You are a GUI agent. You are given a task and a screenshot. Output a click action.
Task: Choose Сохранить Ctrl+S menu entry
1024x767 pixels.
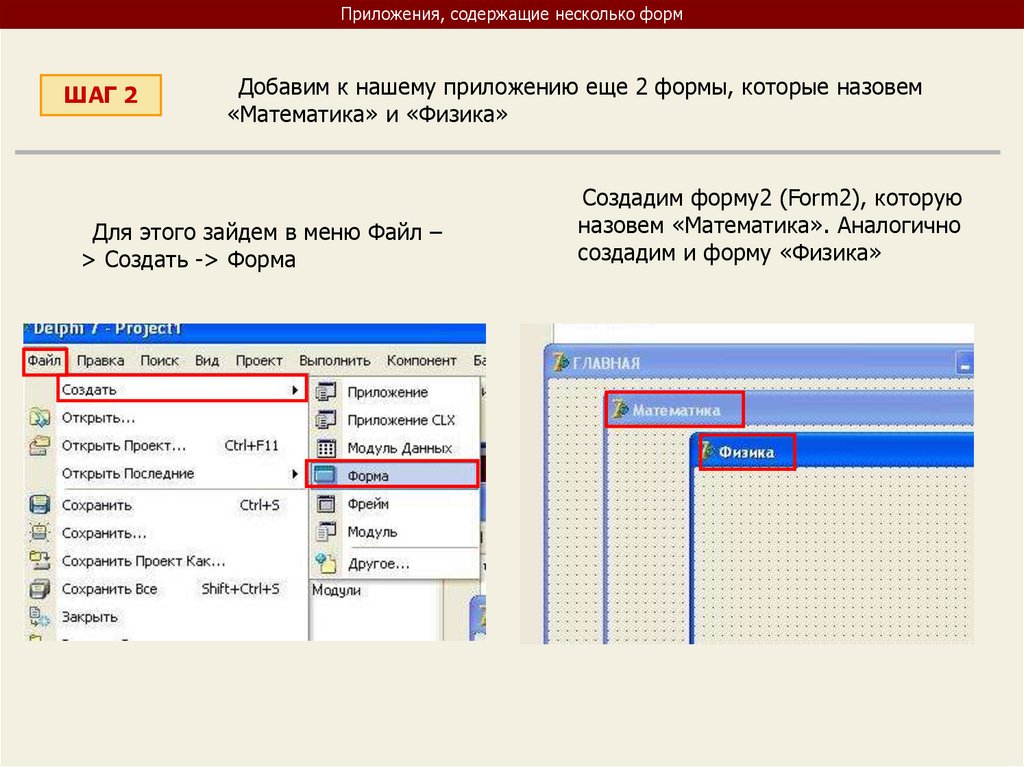(167, 505)
